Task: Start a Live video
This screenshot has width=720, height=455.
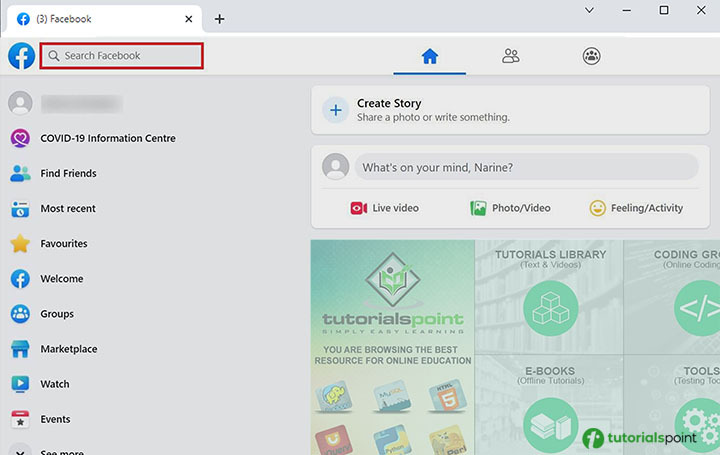Action: coord(384,208)
